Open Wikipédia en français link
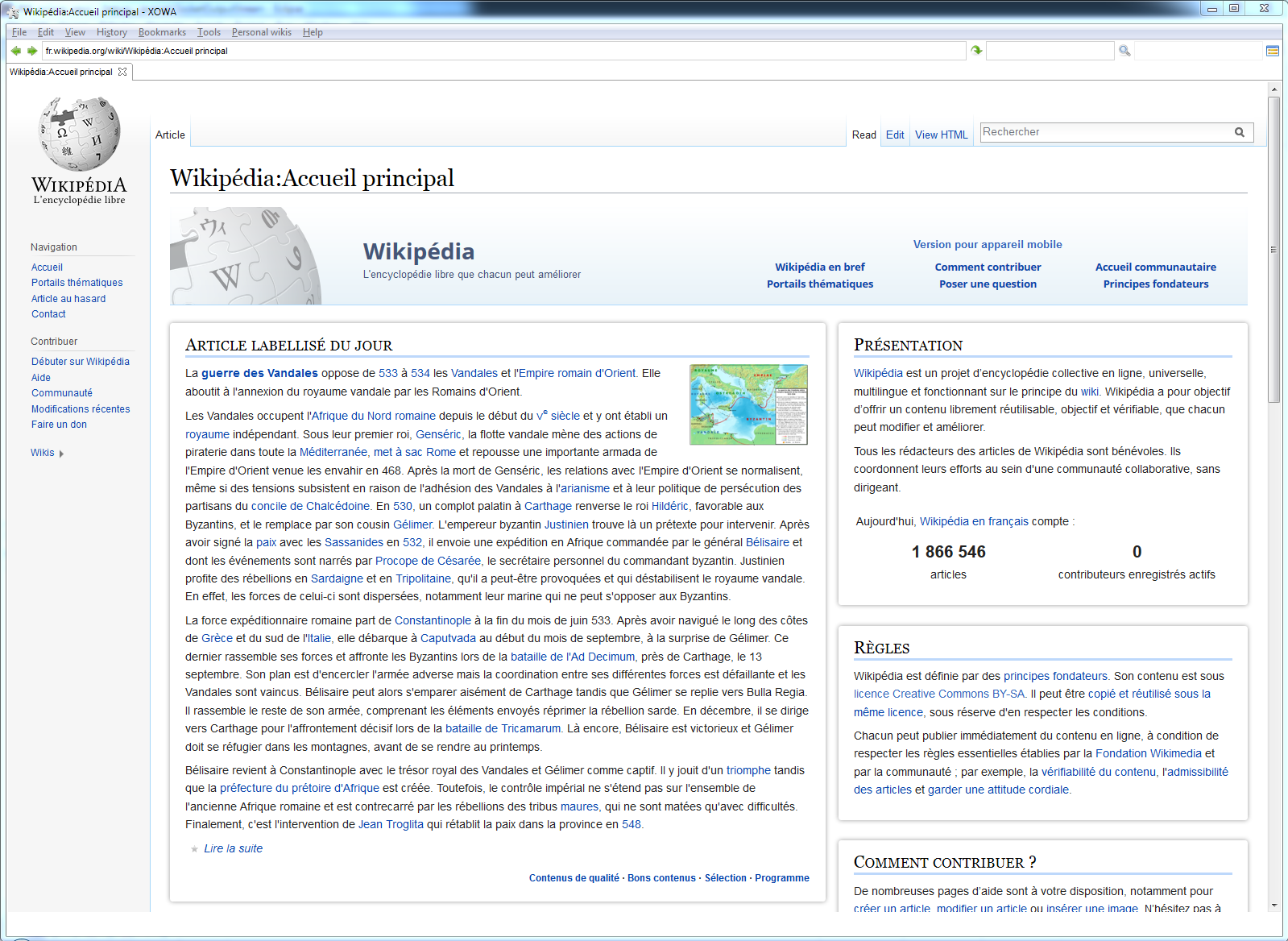Viewport: 1288px width, 941px height. 974,521
